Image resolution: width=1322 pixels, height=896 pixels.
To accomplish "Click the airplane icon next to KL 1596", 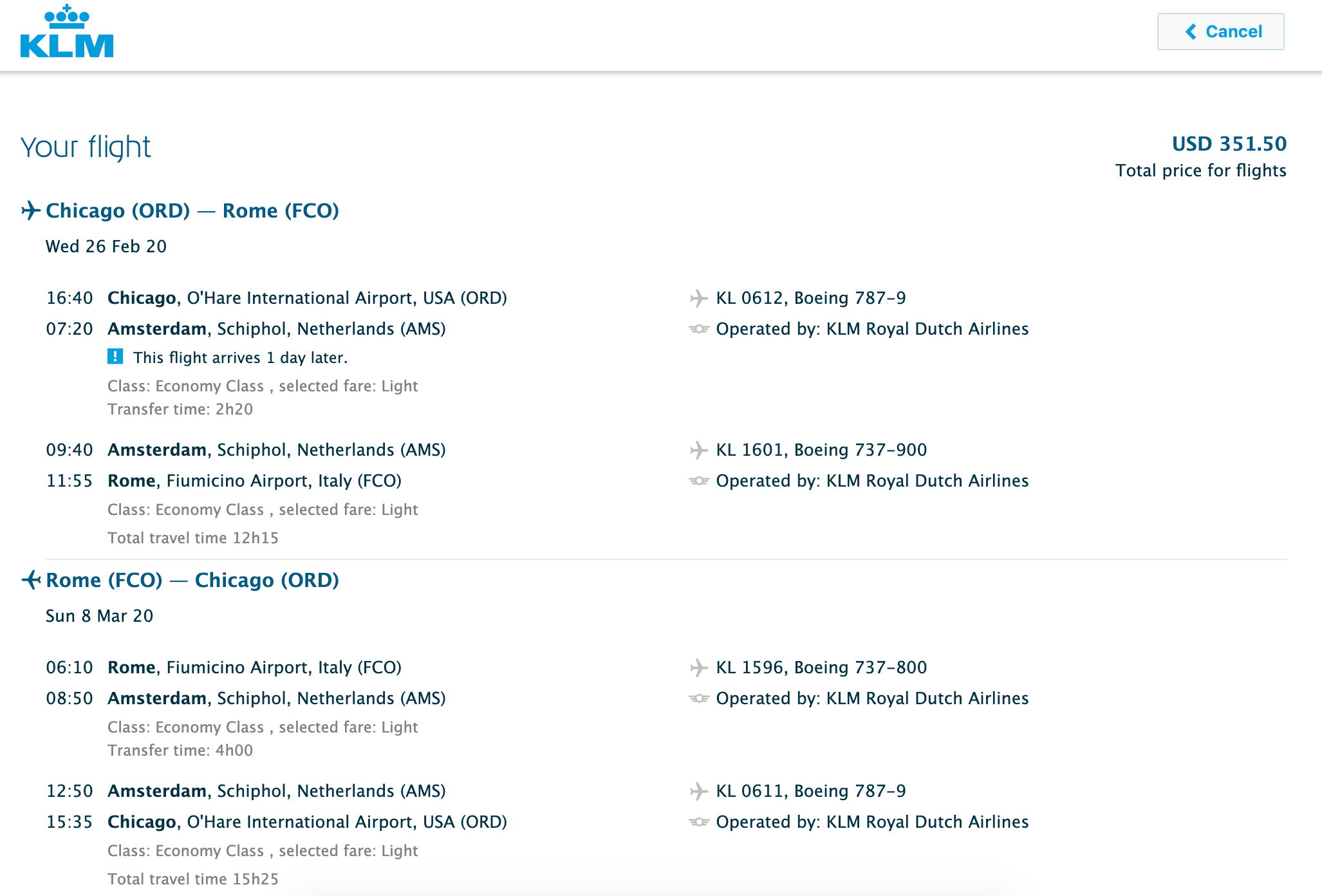I will (698, 667).
